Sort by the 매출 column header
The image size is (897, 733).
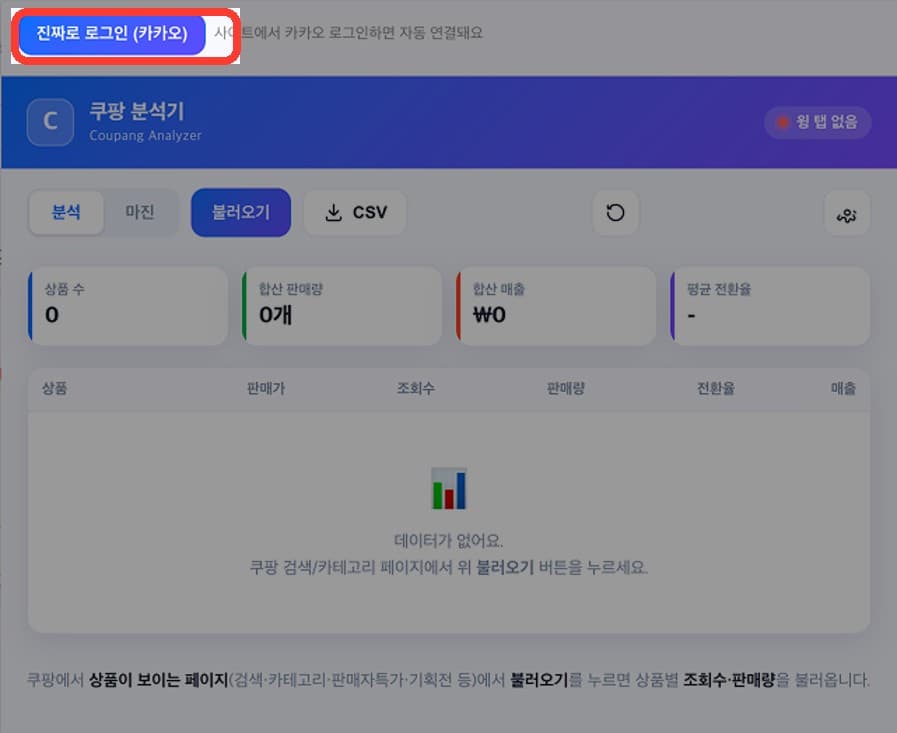(x=843, y=389)
